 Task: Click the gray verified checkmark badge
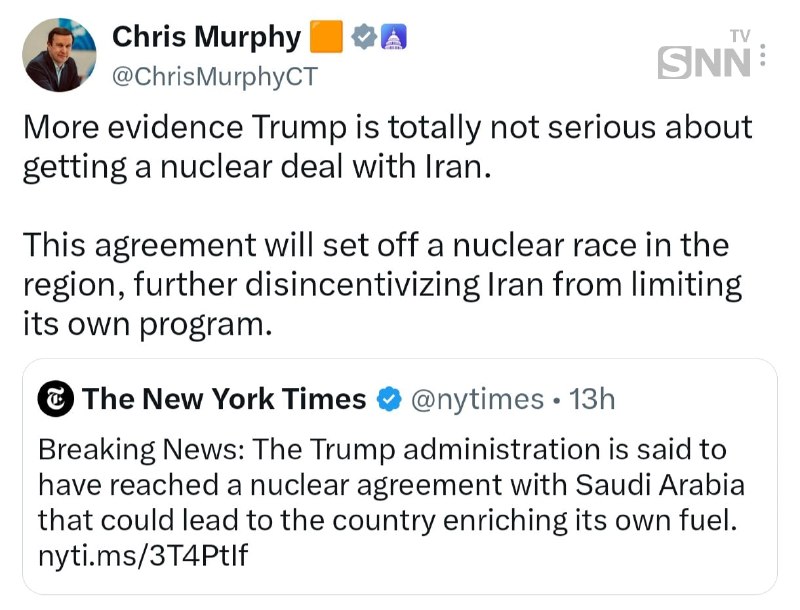[364, 37]
